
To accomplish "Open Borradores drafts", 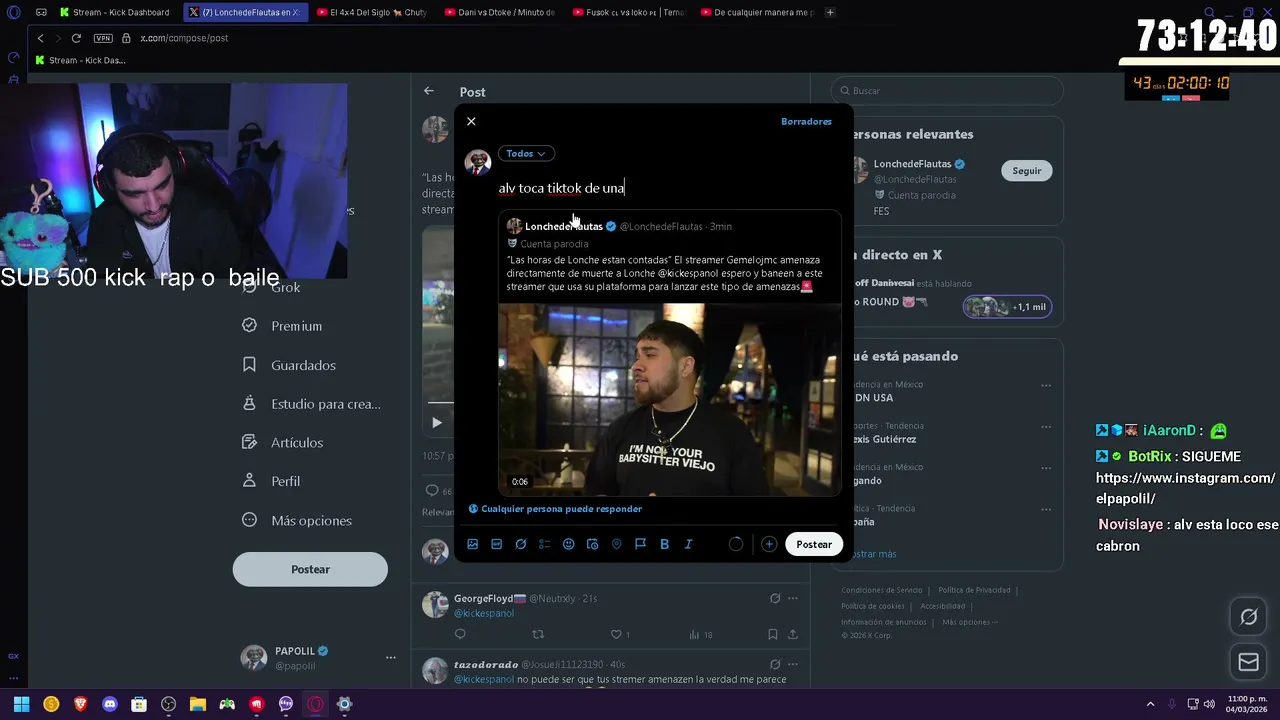I will tap(806, 121).
